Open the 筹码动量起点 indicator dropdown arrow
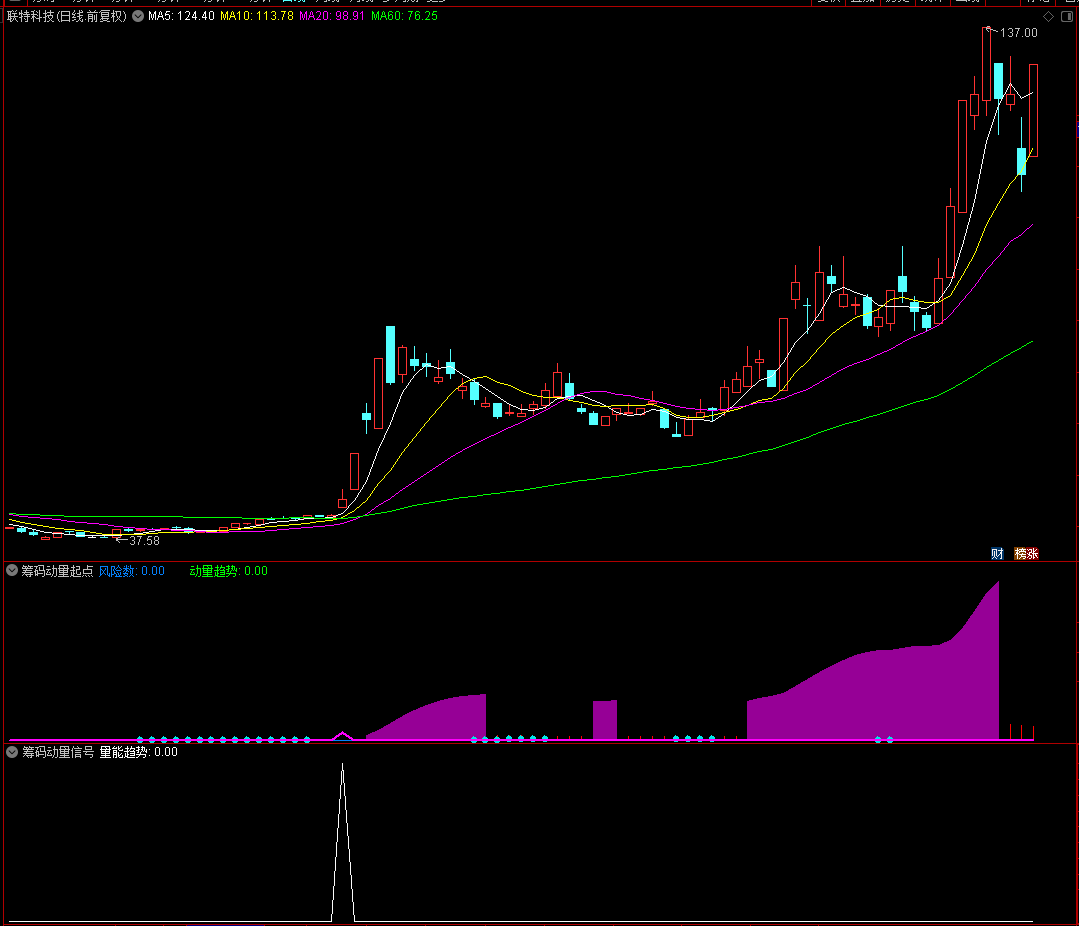Viewport: 1079px width, 926px height. pyautogui.click(x=13, y=571)
